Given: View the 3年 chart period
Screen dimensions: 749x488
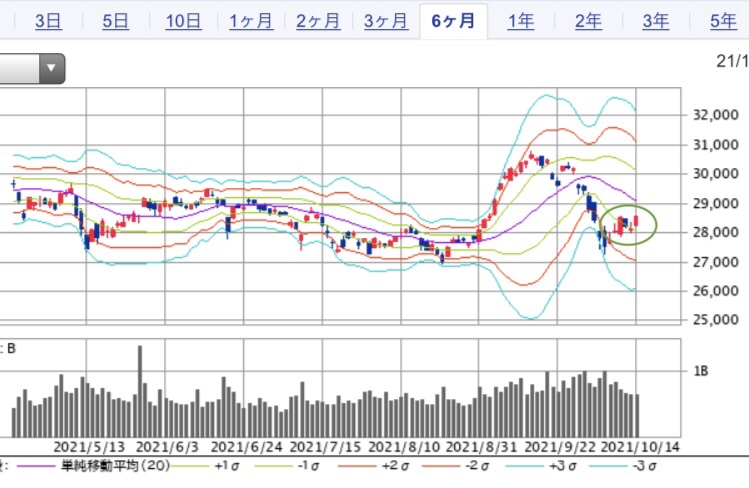Looking at the screenshot, I should click(656, 21).
